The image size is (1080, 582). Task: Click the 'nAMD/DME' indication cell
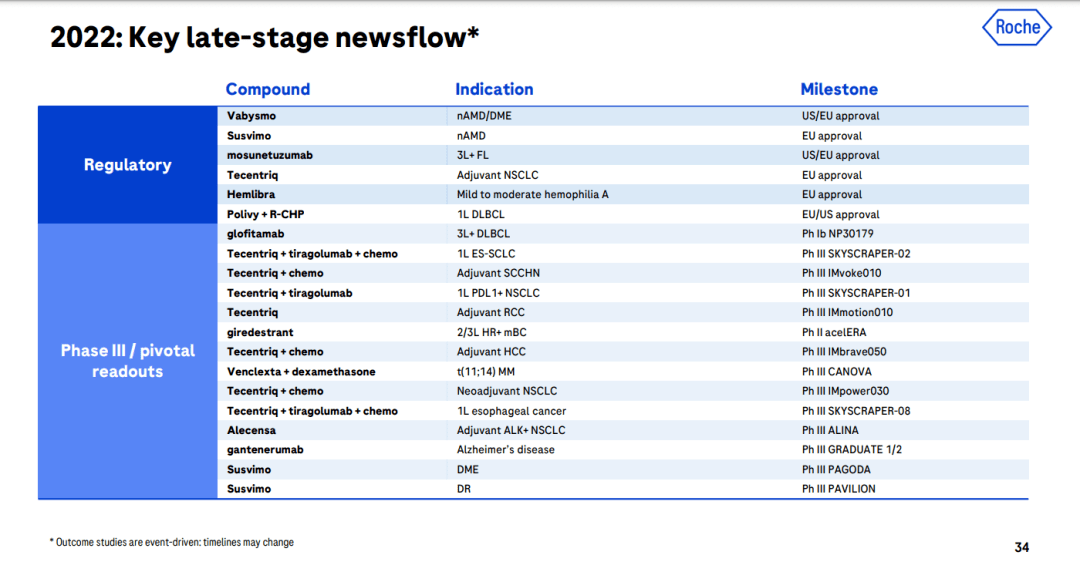coord(484,116)
